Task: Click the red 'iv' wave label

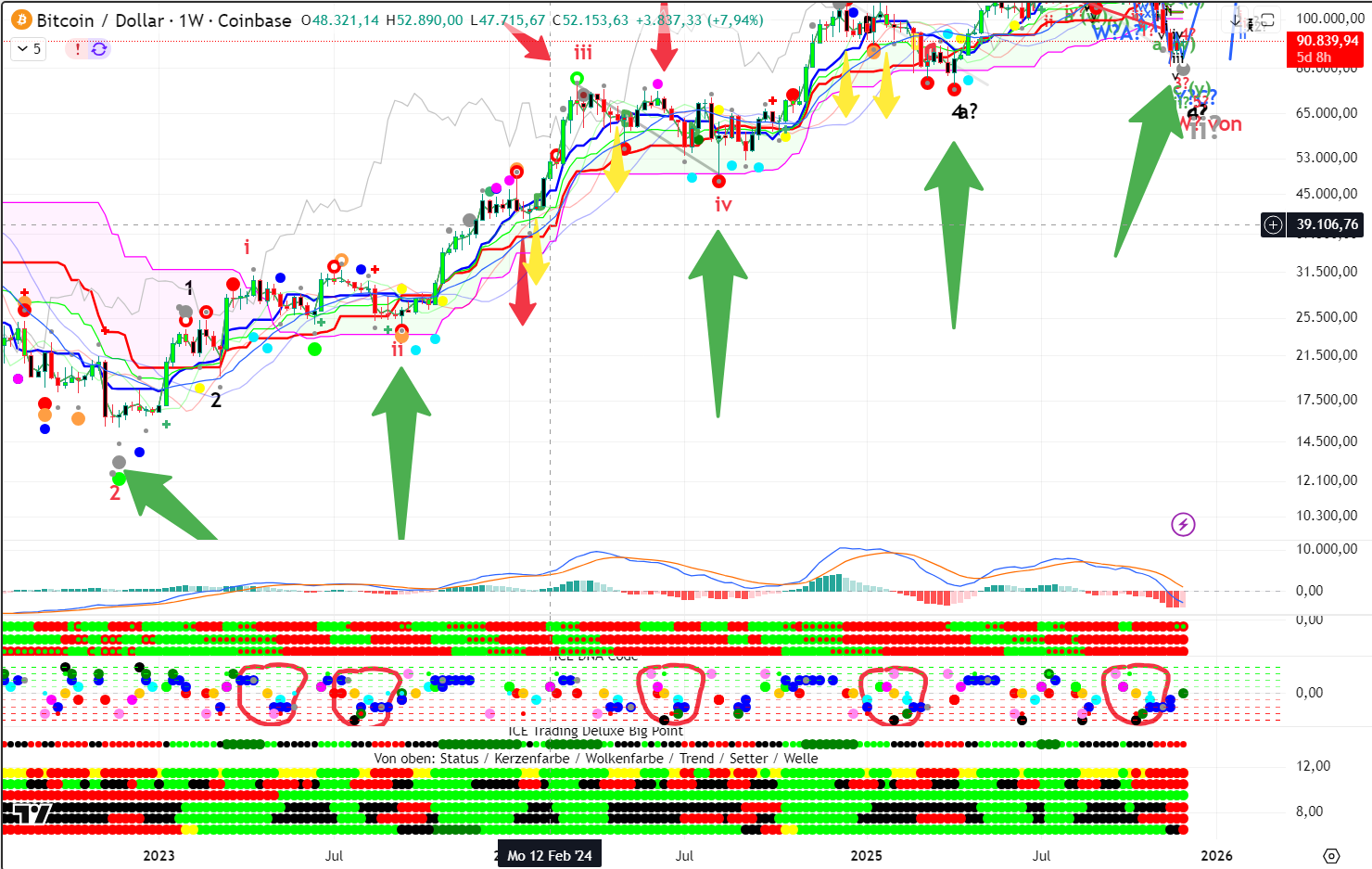Action: [x=723, y=205]
